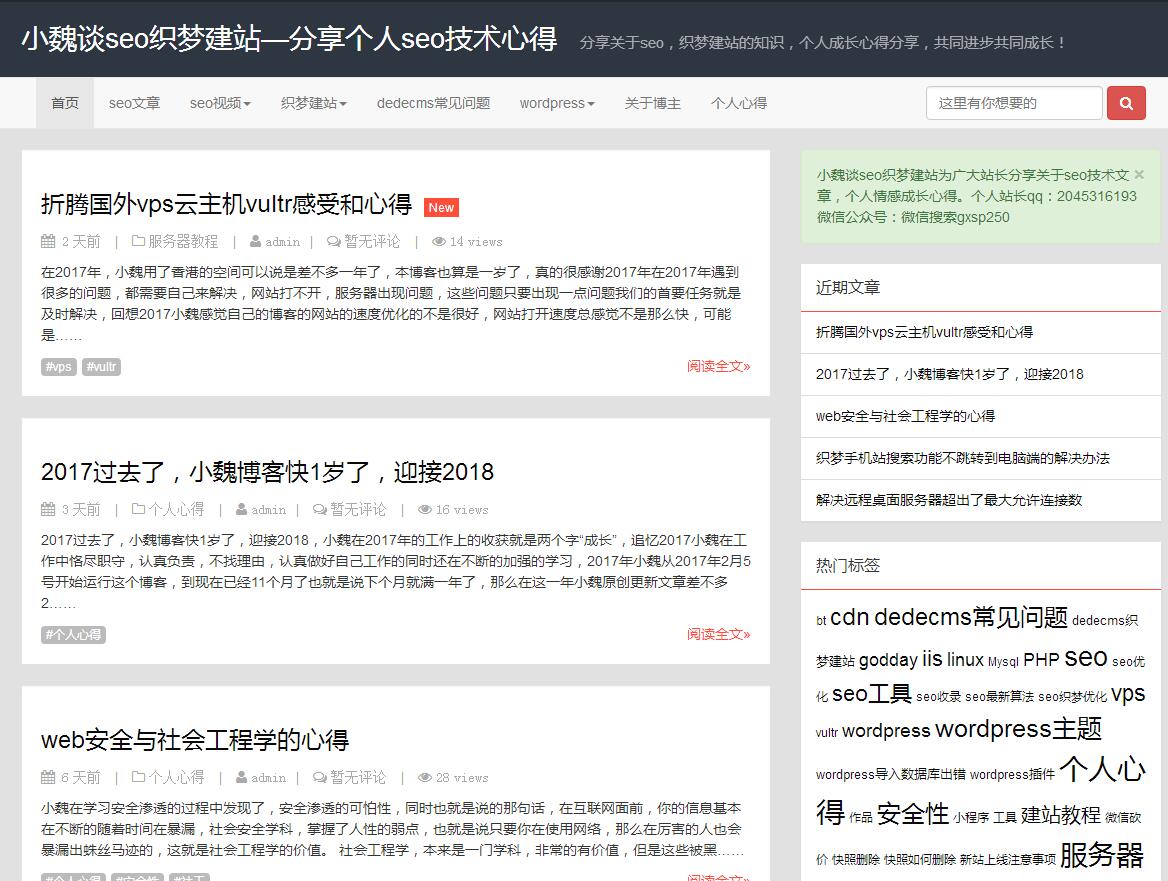Open the web安全与社会工程学的心得 post title

pos(195,740)
